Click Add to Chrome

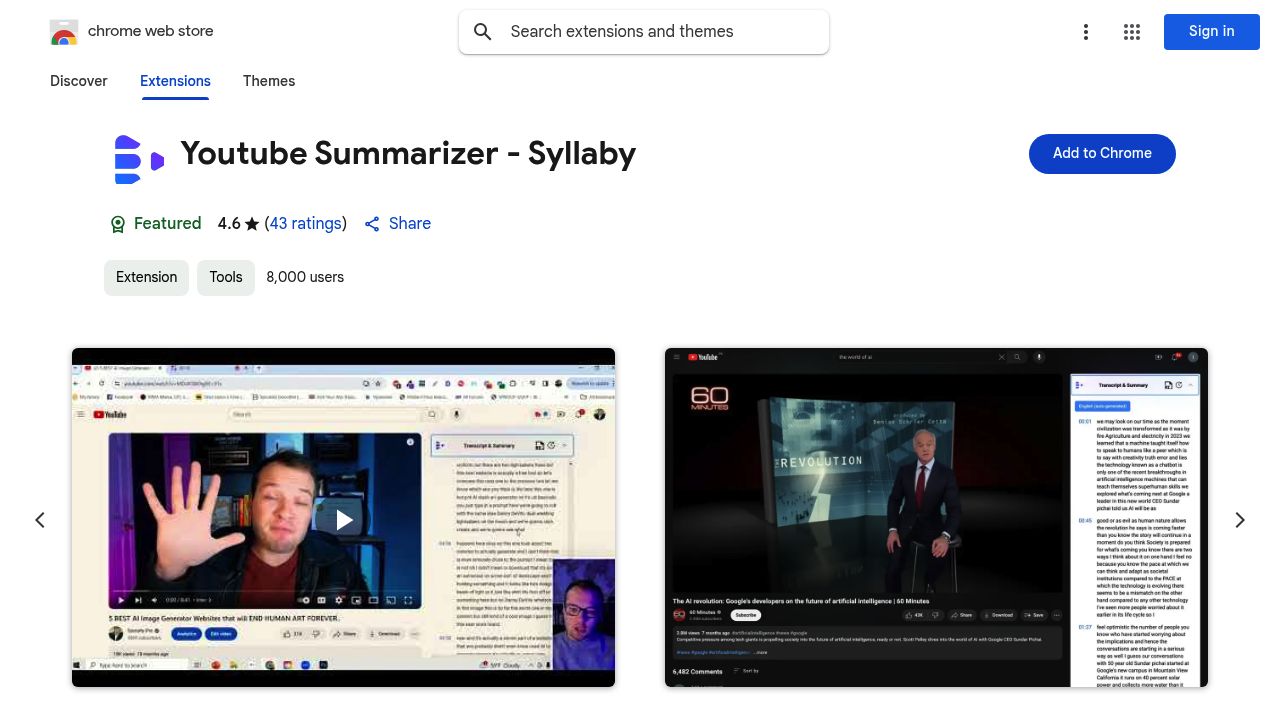[x=1102, y=154]
